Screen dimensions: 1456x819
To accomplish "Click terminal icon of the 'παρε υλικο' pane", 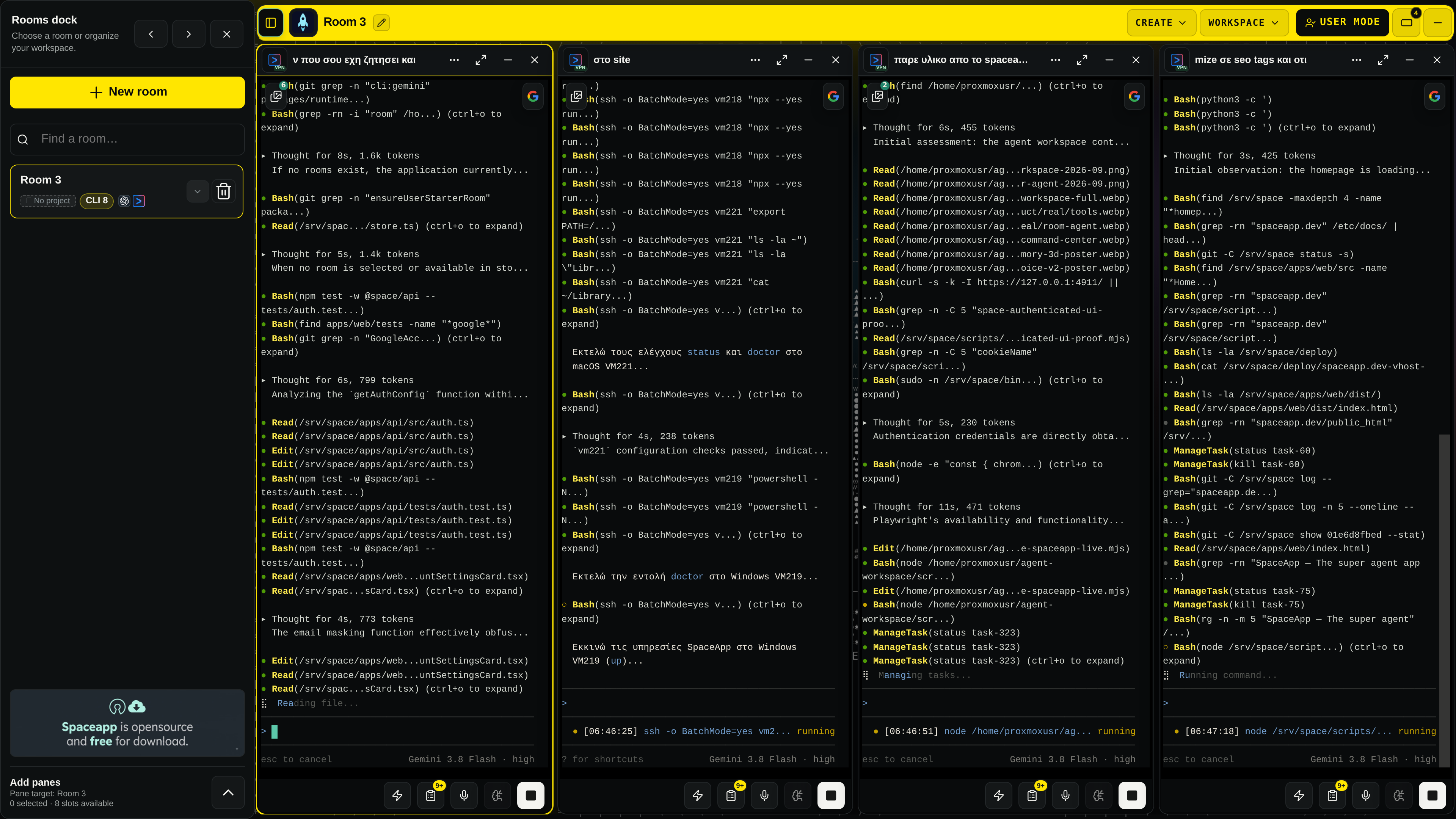I will click(x=877, y=60).
